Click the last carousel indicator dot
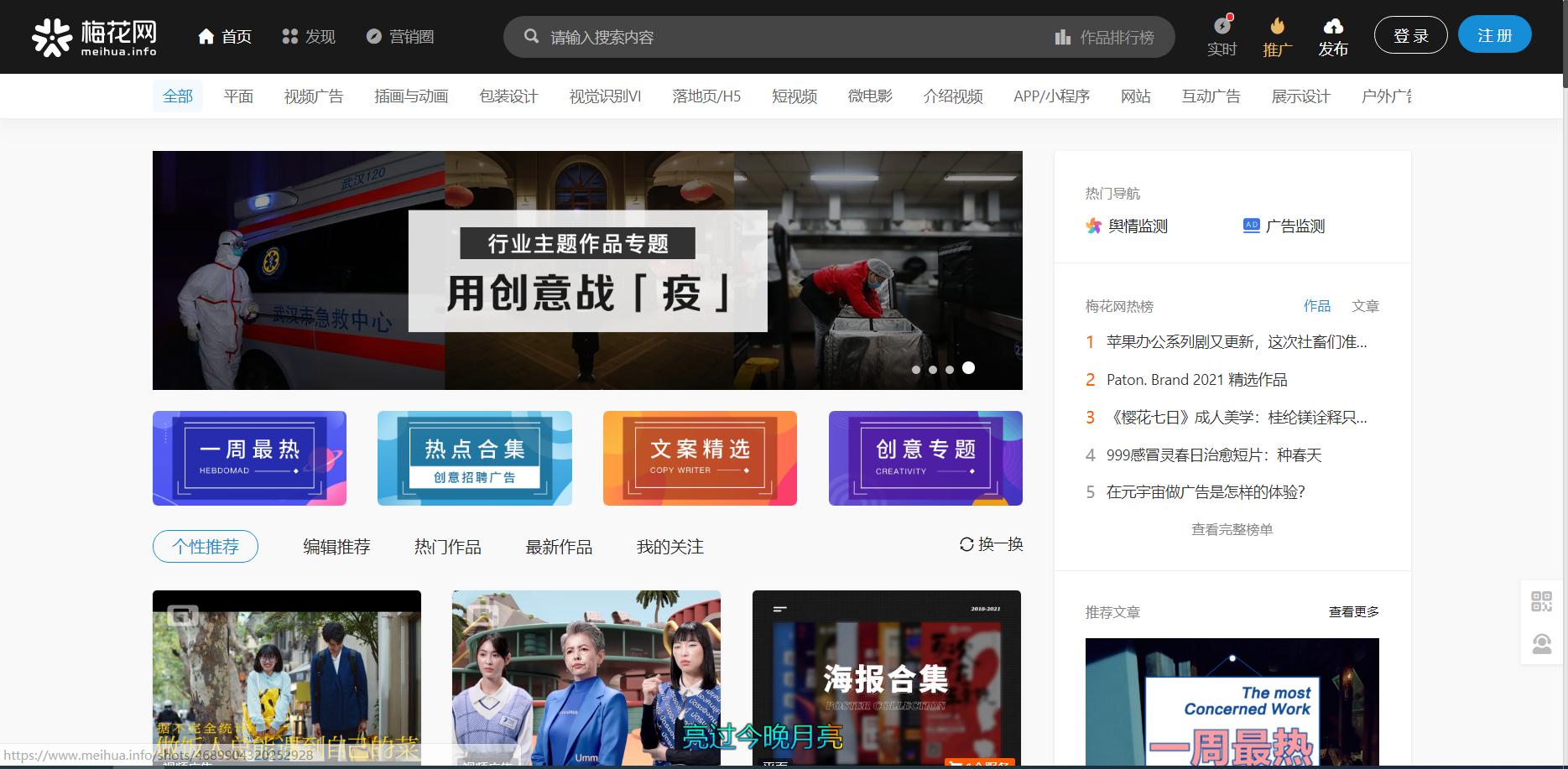Image resolution: width=1568 pixels, height=769 pixels. point(969,367)
